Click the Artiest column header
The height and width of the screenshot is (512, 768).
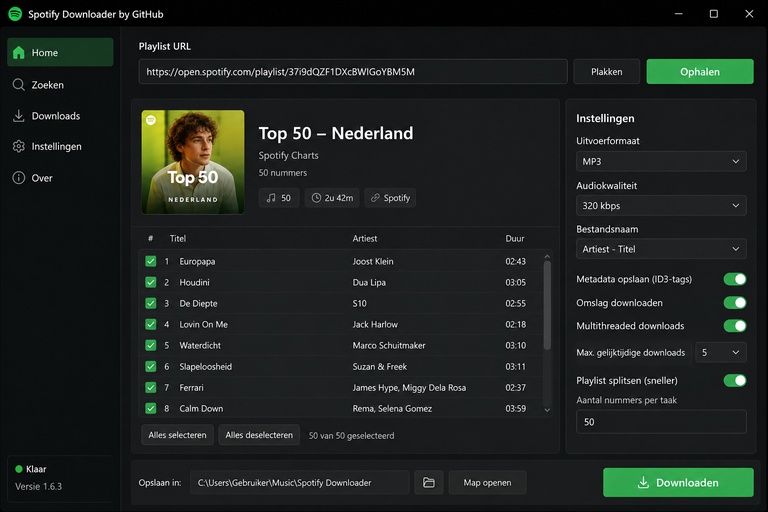click(x=365, y=239)
